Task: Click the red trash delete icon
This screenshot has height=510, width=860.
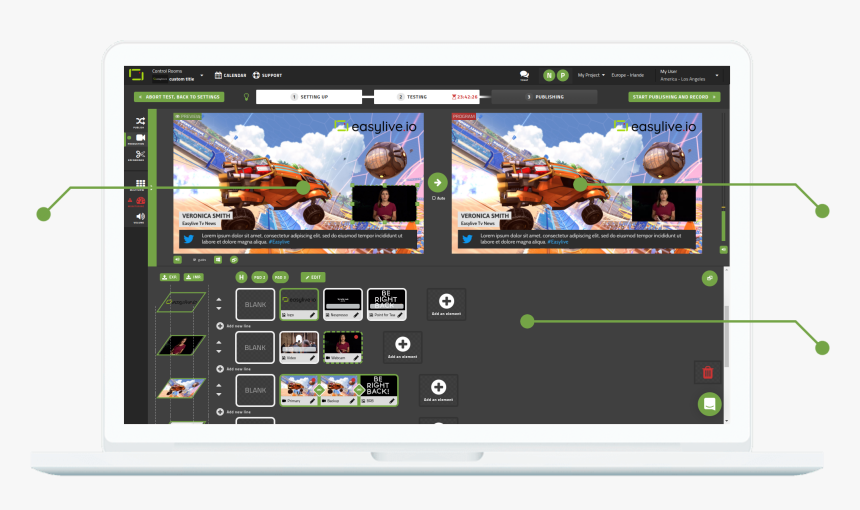Action: coord(708,372)
